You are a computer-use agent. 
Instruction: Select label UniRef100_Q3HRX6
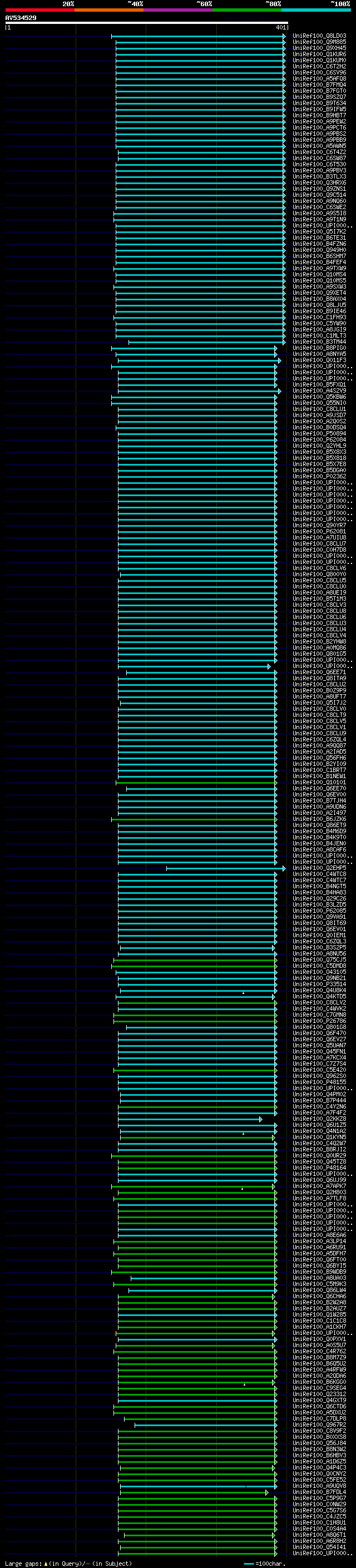[x=319, y=182]
